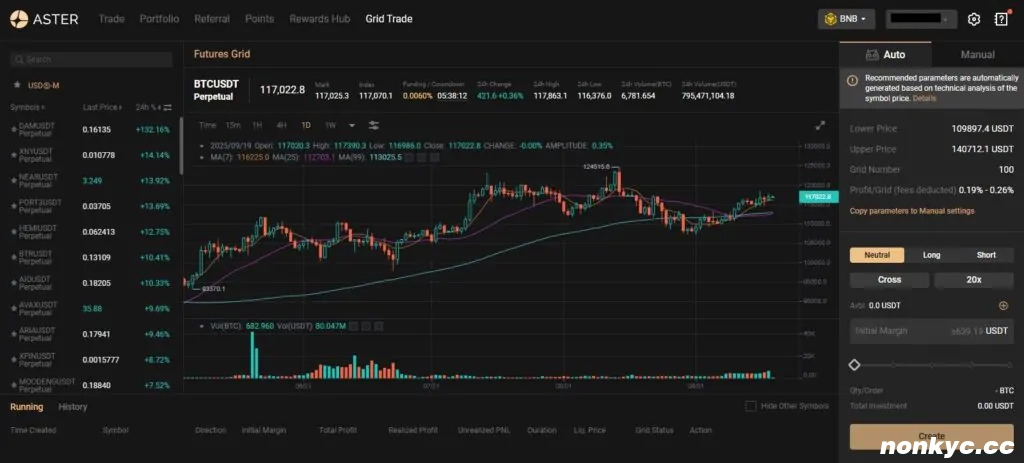This screenshot has height=463, width=1024.
Task: Select the Short grid direction
Action: tap(986, 255)
